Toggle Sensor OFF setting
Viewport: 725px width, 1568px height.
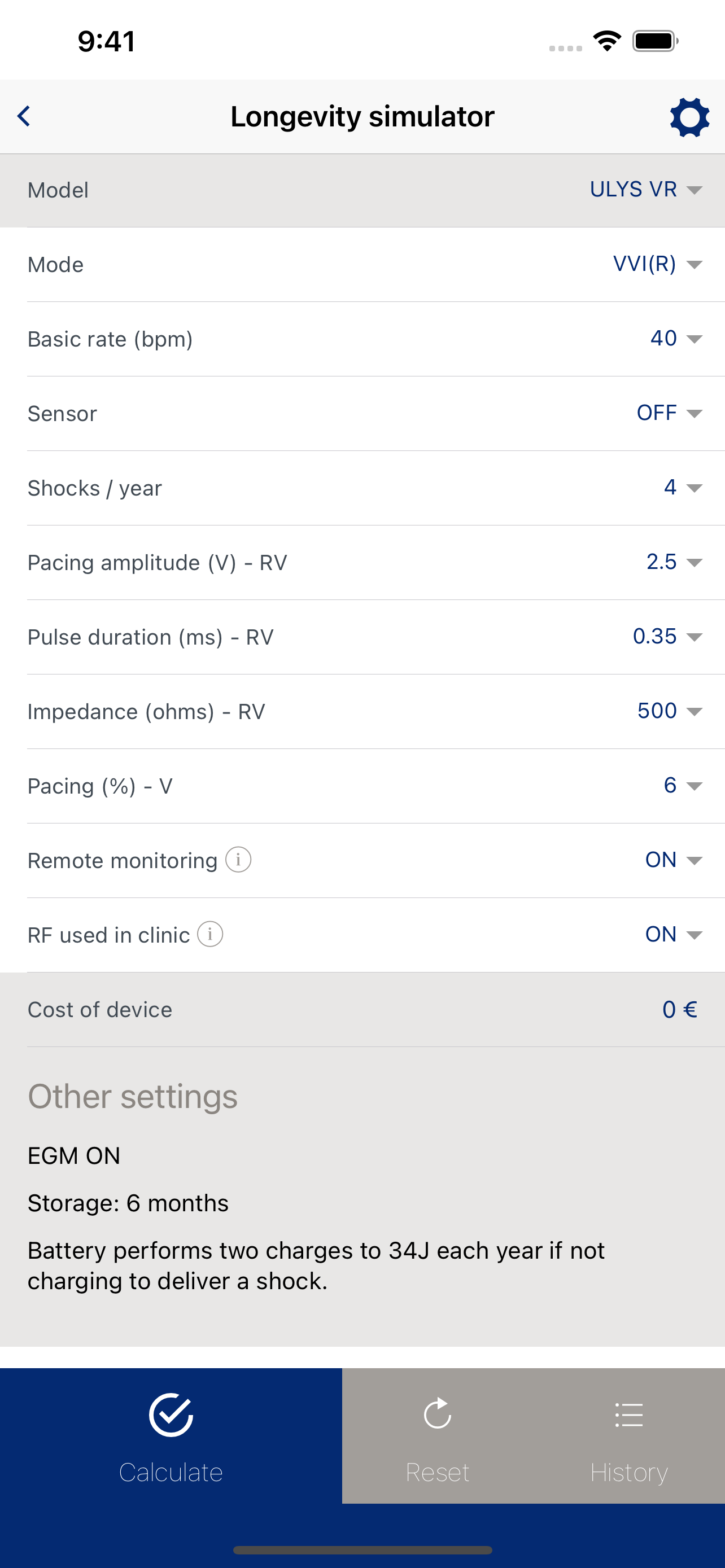pyautogui.click(x=669, y=413)
